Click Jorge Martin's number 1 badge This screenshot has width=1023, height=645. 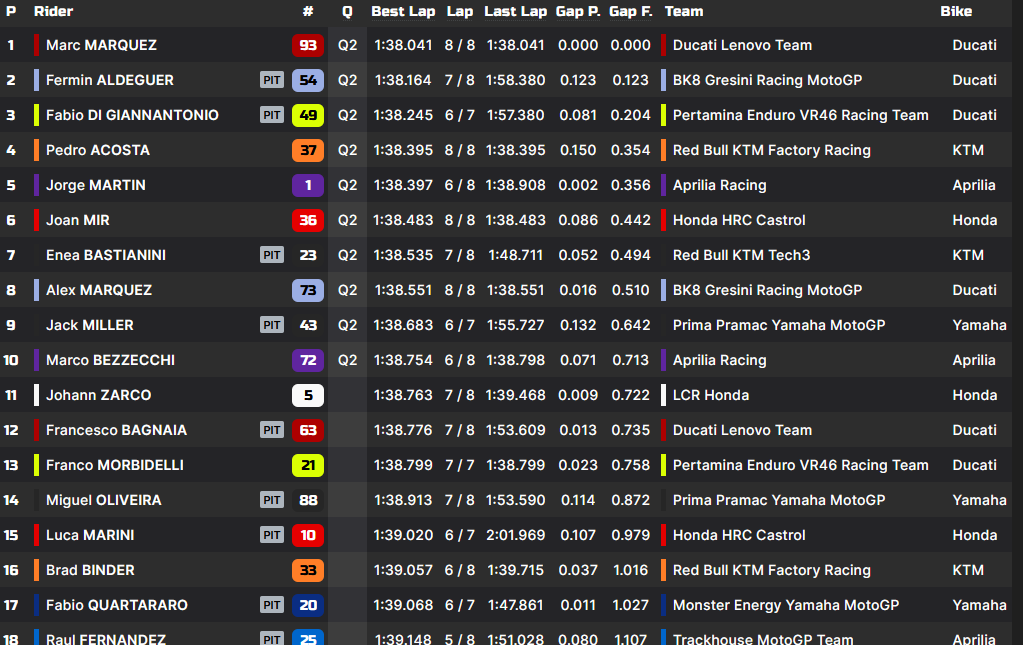[308, 185]
